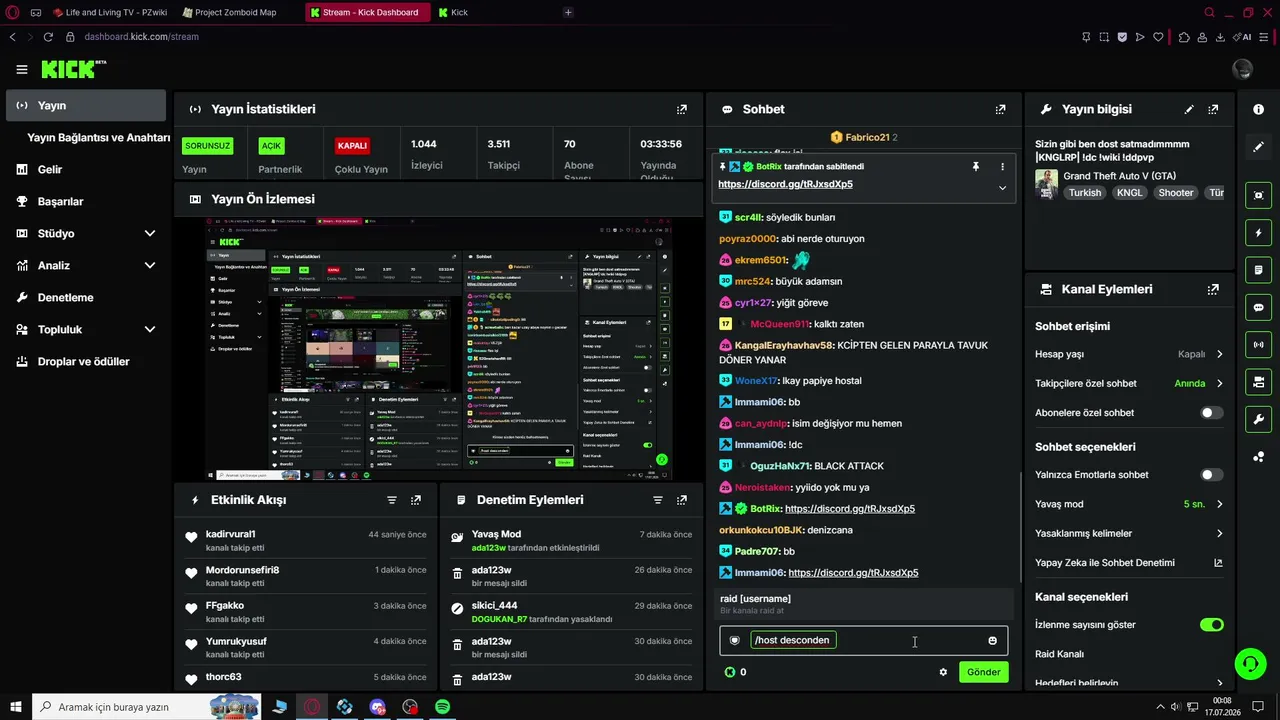Open filter menu in Etkinlik Akışı
This screenshot has width=1280, height=720.
pos(392,500)
